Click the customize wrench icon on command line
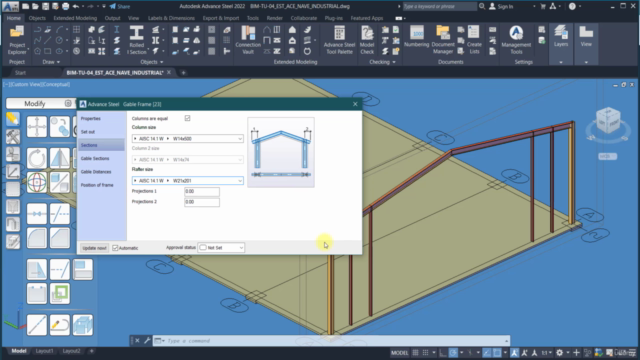Image resolution: width=640 pixels, height=360 pixels. click(x=147, y=340)
